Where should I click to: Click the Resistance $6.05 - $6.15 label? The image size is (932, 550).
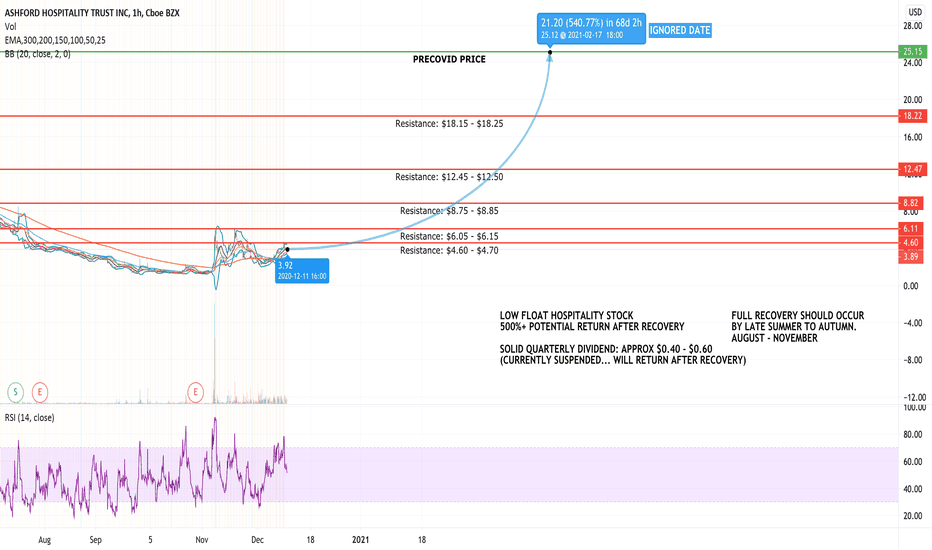(449, 236)
